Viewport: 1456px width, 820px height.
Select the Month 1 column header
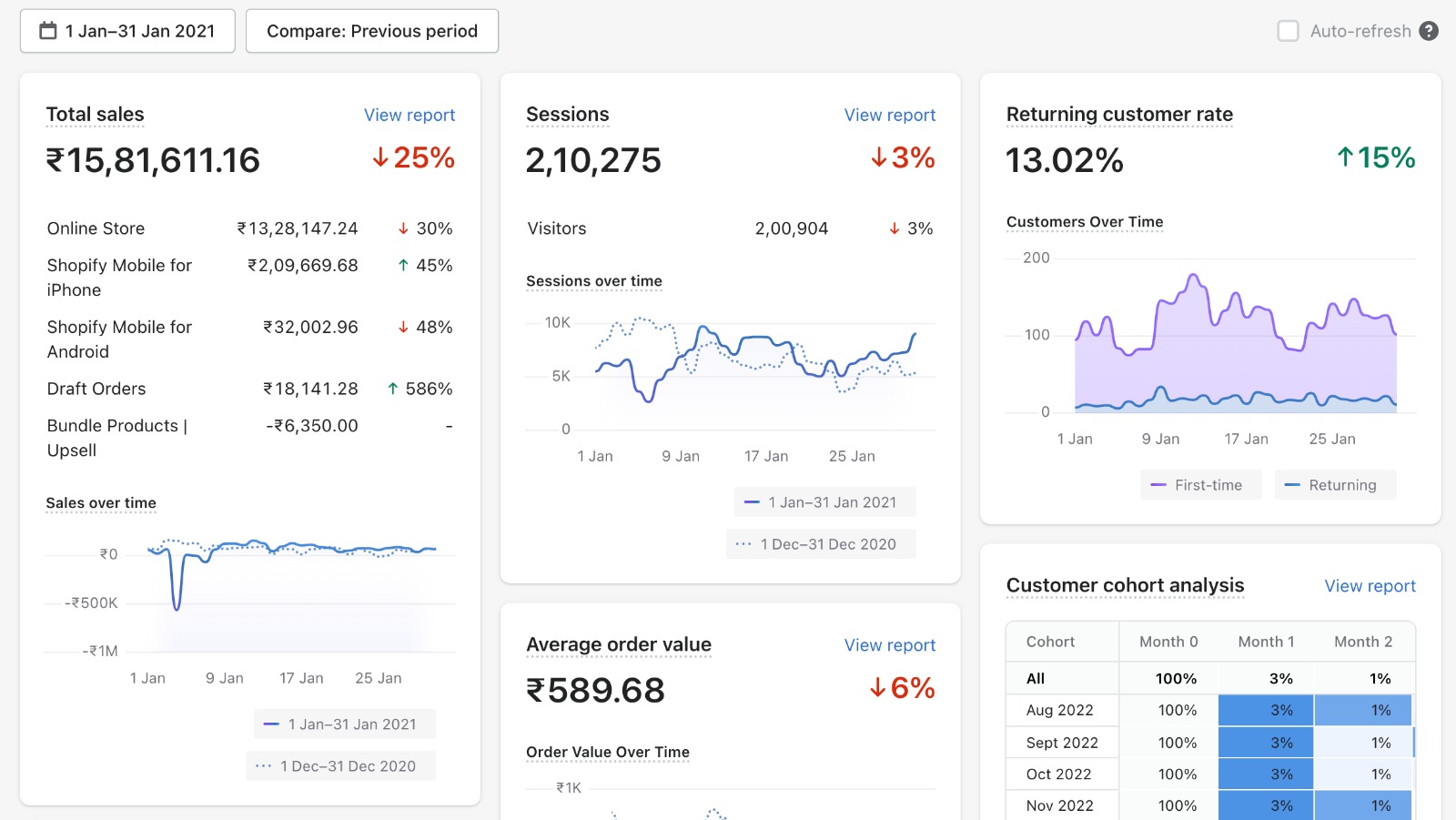click(1266, 642)
